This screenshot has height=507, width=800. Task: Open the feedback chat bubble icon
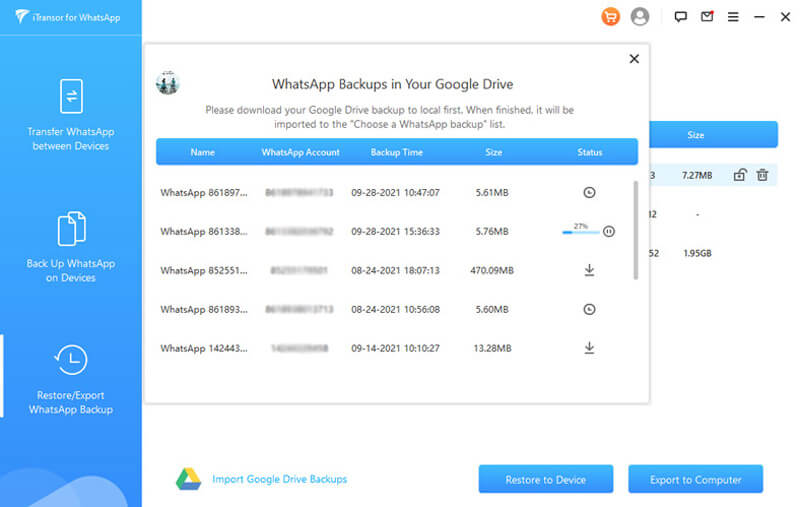[680, 17]
